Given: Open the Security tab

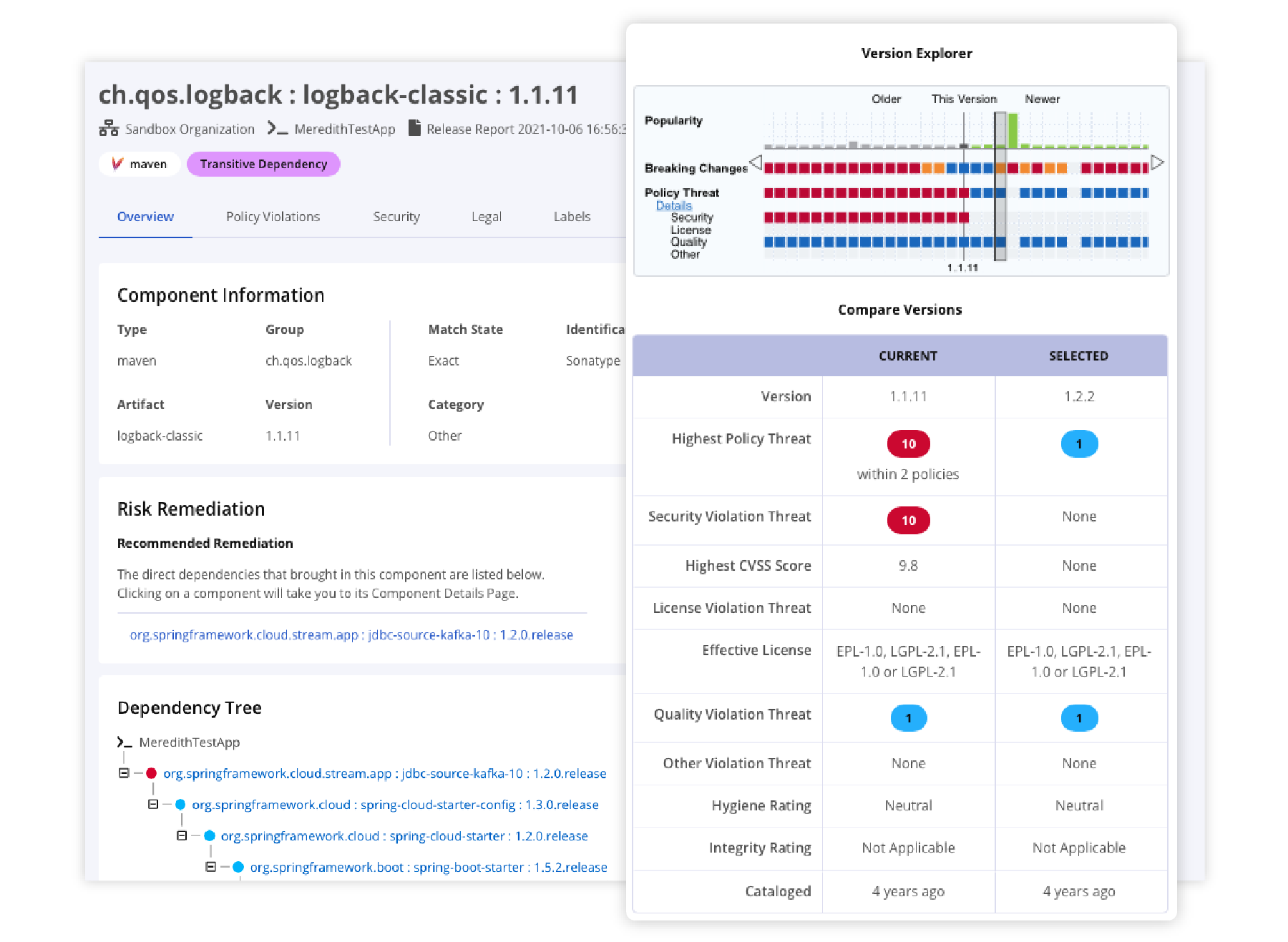Looking at the screenshot, I should [x=396, y=217].
